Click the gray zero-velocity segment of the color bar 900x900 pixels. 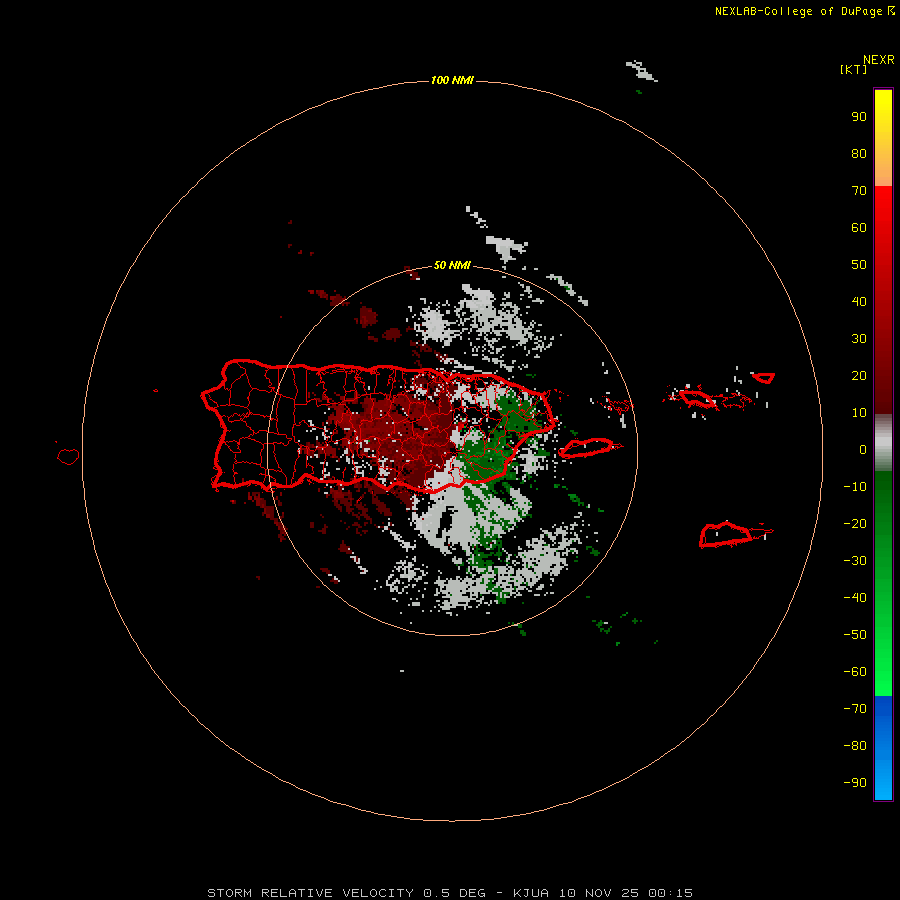tap(883, 443)
